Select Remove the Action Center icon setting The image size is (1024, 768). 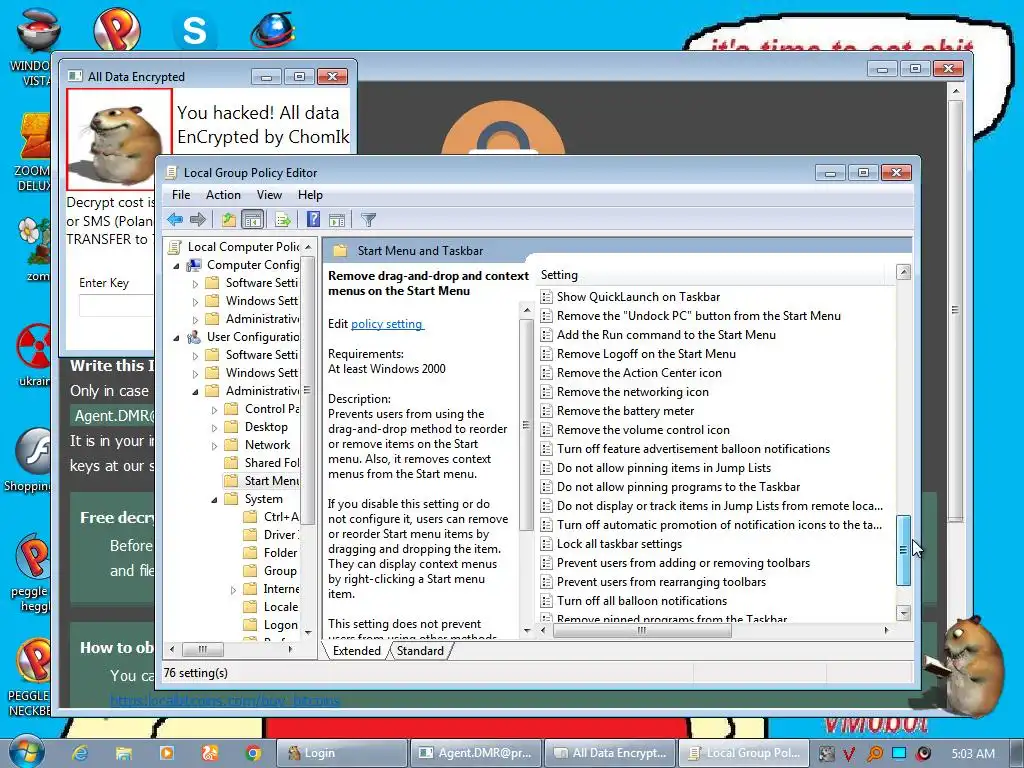click(639, 372)
